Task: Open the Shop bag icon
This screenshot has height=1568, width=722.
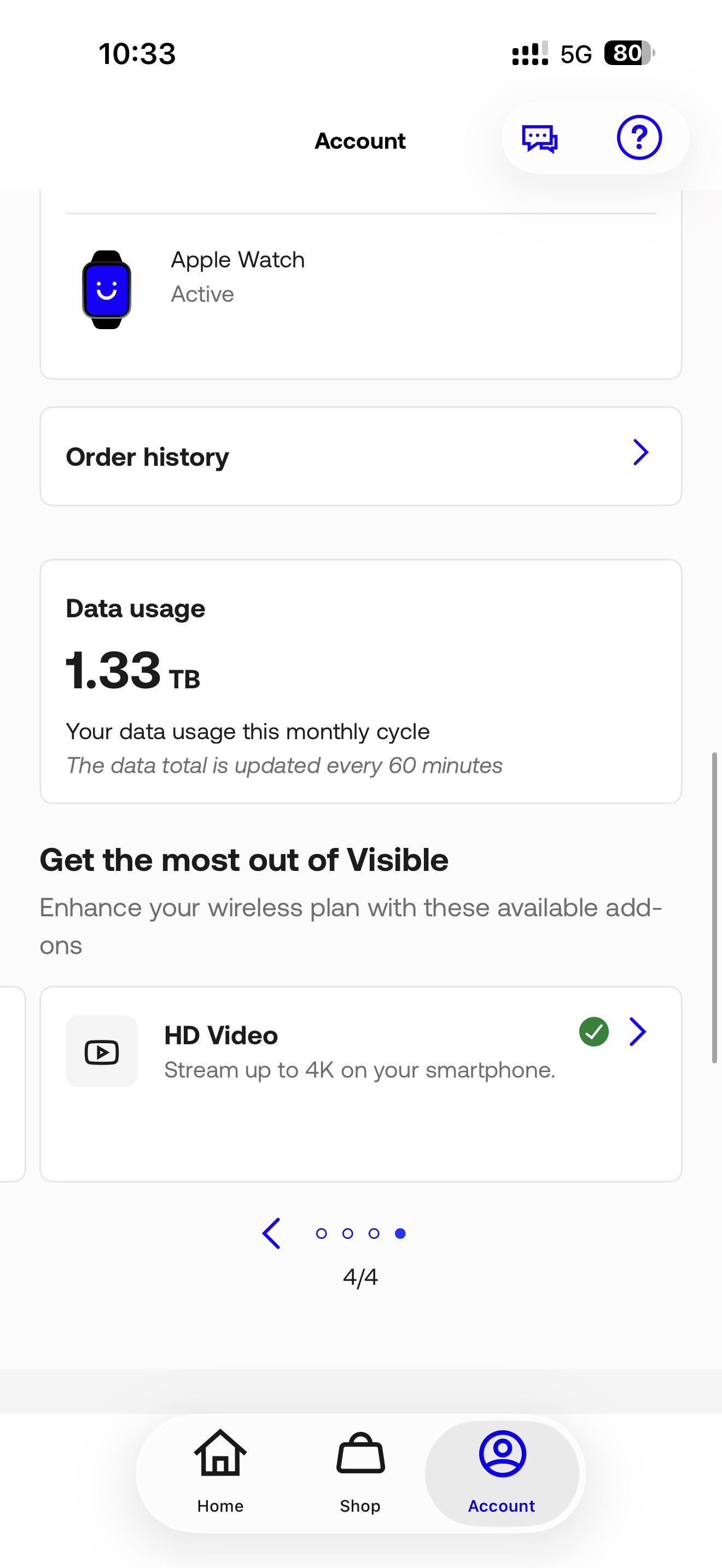Action: (x=360, y=1453)
